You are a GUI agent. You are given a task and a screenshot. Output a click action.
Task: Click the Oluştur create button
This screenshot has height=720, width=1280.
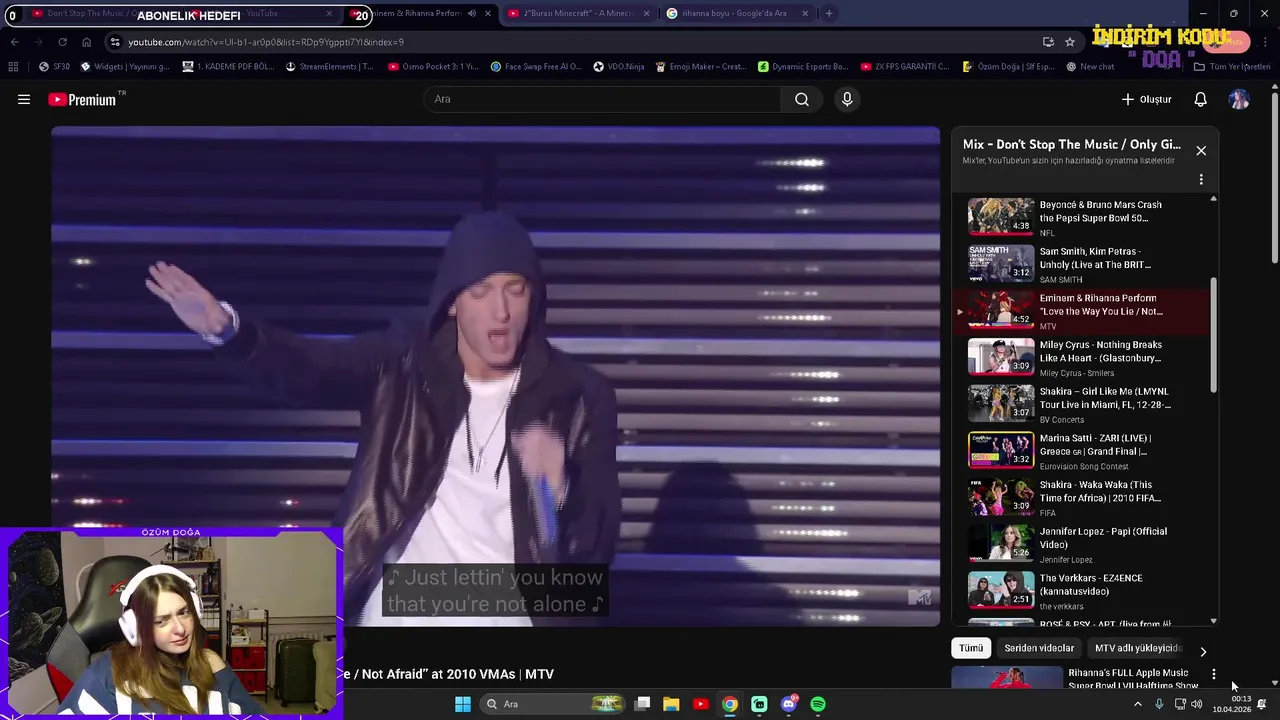click(x=1146, y=99)
